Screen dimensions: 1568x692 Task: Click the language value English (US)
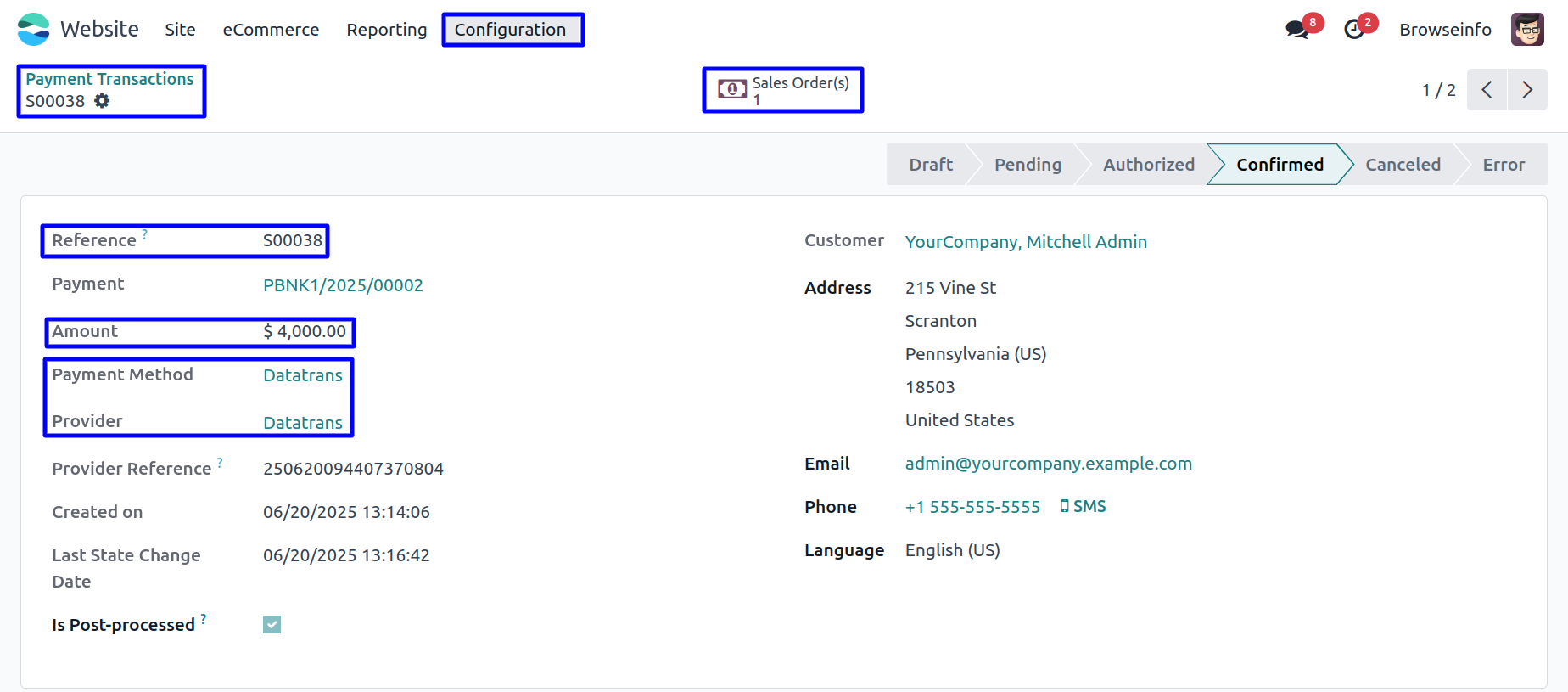click(953, 550)
